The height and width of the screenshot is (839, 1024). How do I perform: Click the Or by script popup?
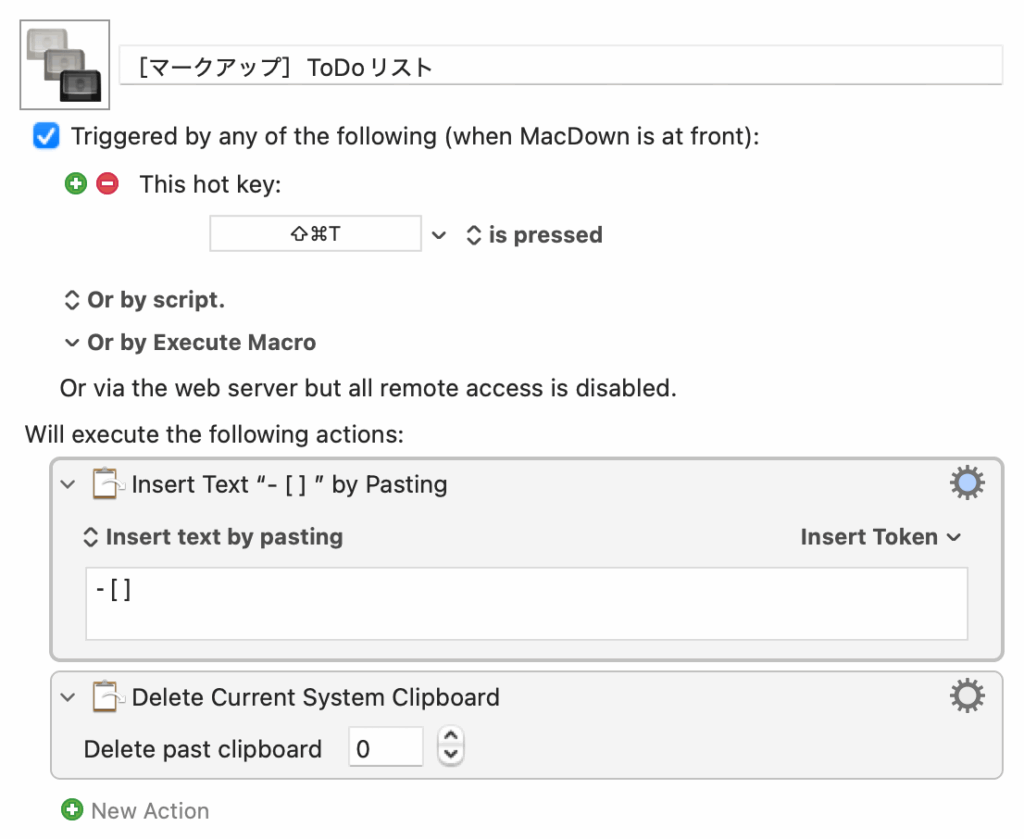(x=143, y=300)
